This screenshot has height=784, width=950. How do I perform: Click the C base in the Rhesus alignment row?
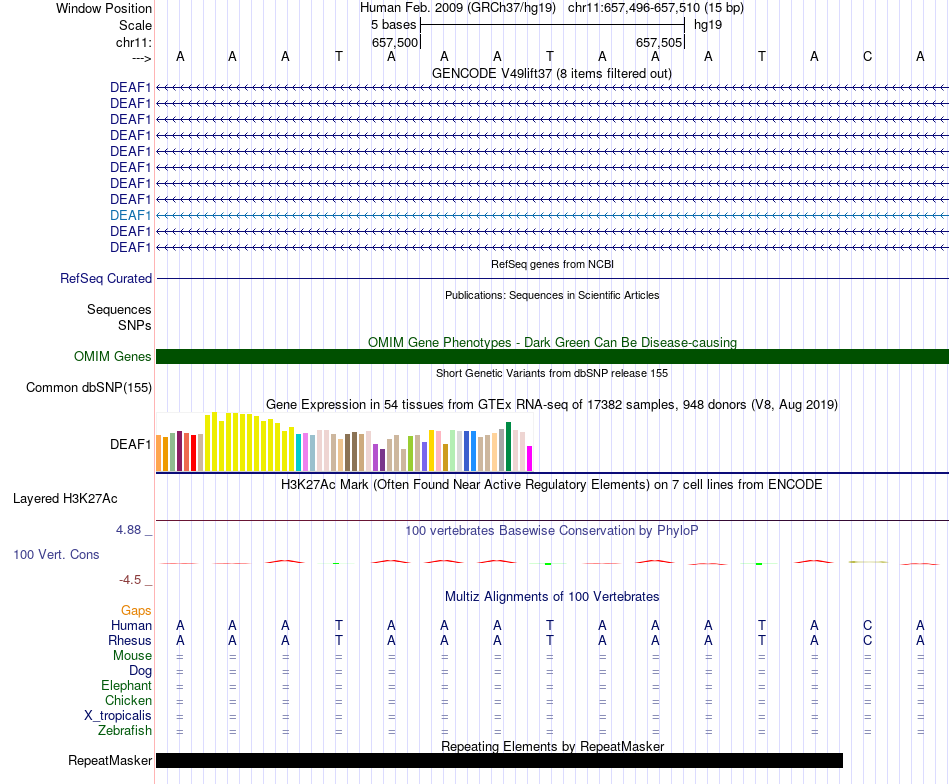[867, 640]
